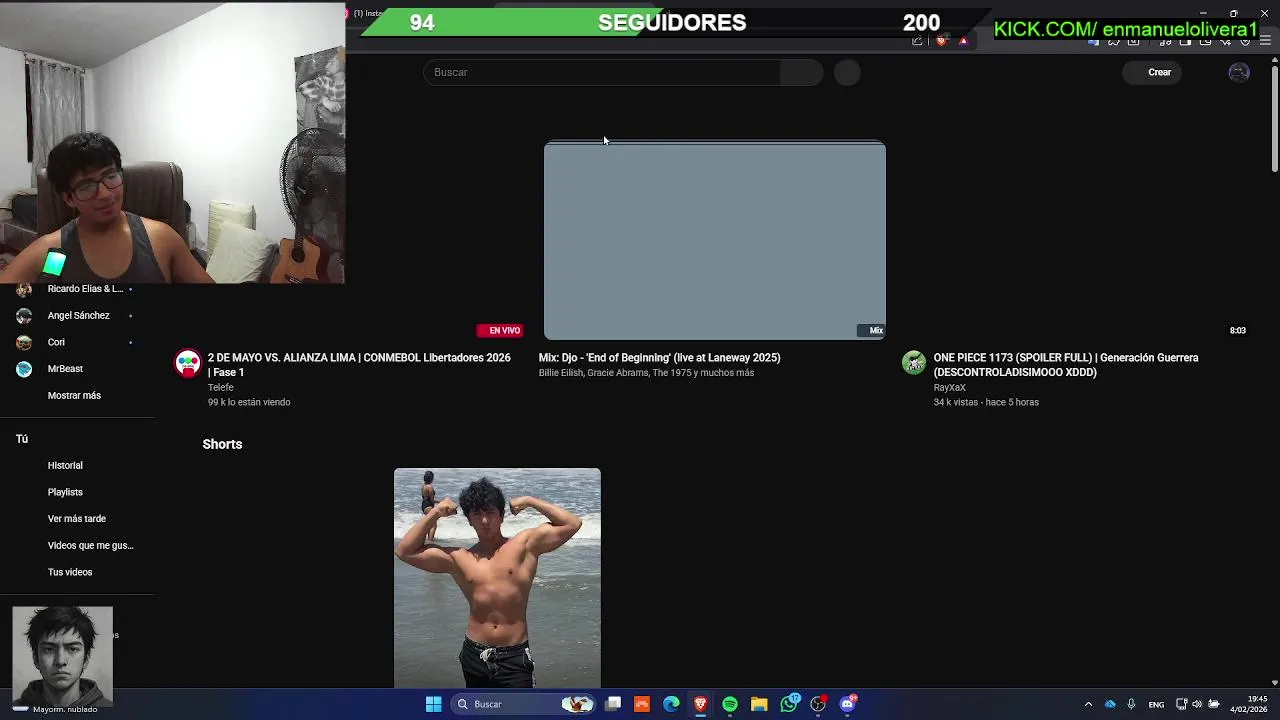Click '34 k vistas - hace 5 horas' text
The image size is (1280, 720).
[x=986, y=402]
